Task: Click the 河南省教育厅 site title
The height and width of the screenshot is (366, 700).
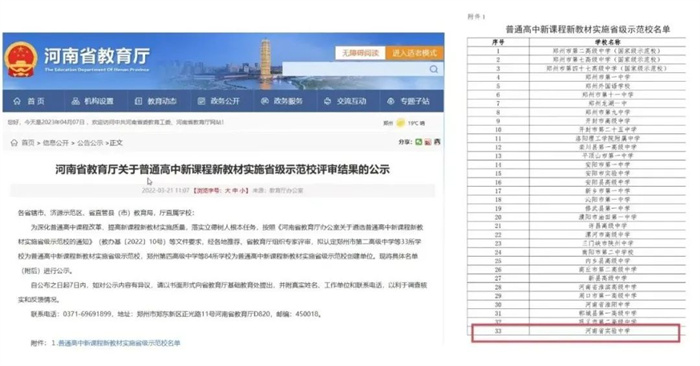Action: (97, 57)
